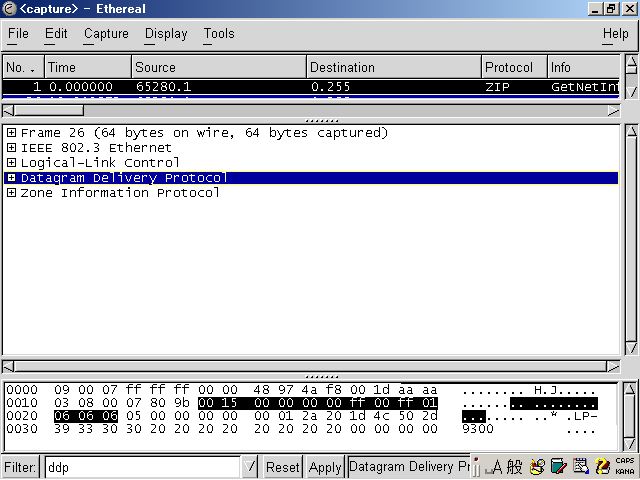This screenshot has width=640, height=480.
Task: Click hex dump pane scrollbar up arrow
Action: tap(630, 389)
